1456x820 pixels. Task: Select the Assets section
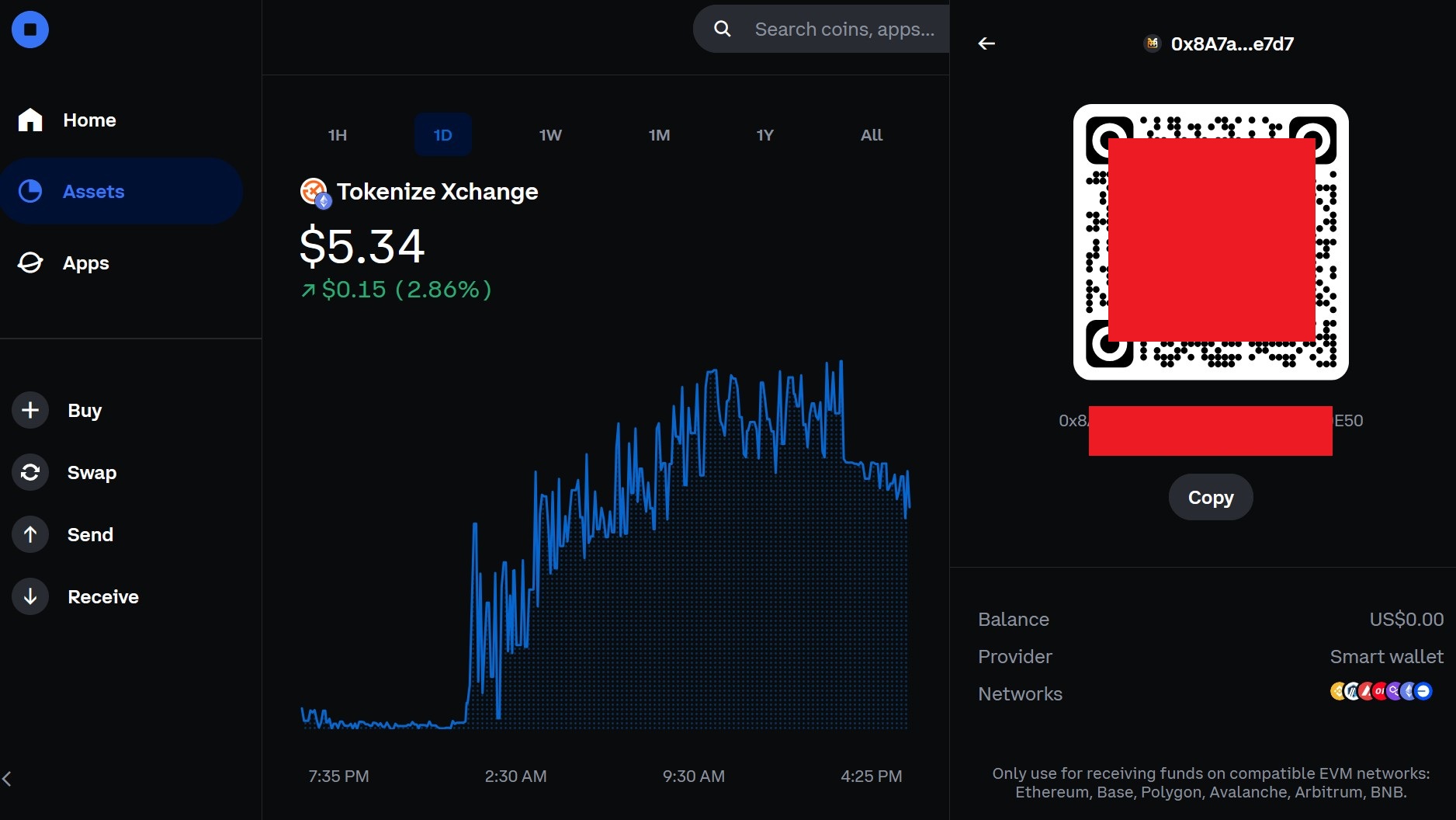coord(122,191)
